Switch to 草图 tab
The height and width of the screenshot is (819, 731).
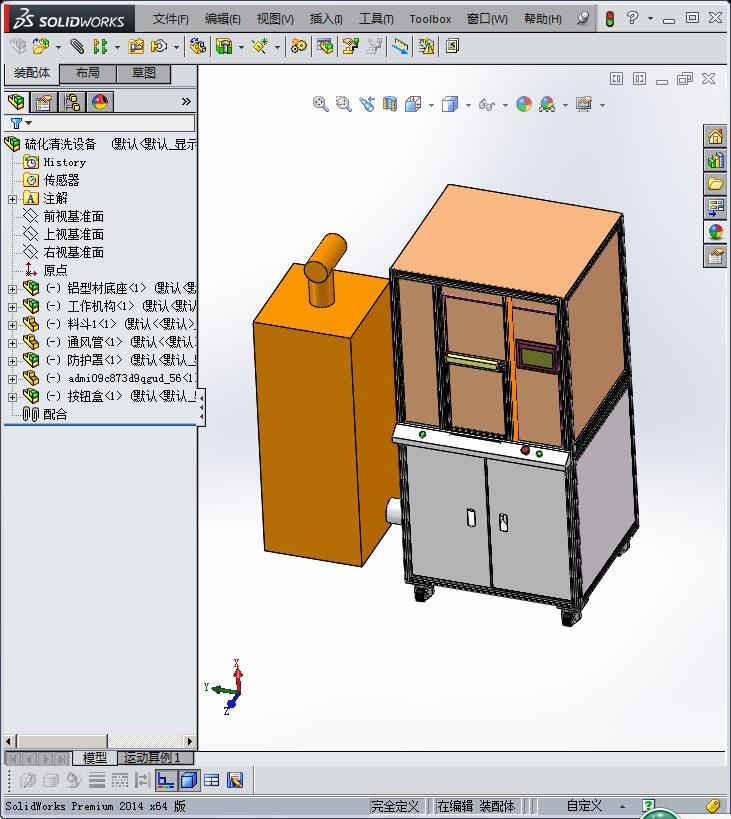(x=144, y=74)
